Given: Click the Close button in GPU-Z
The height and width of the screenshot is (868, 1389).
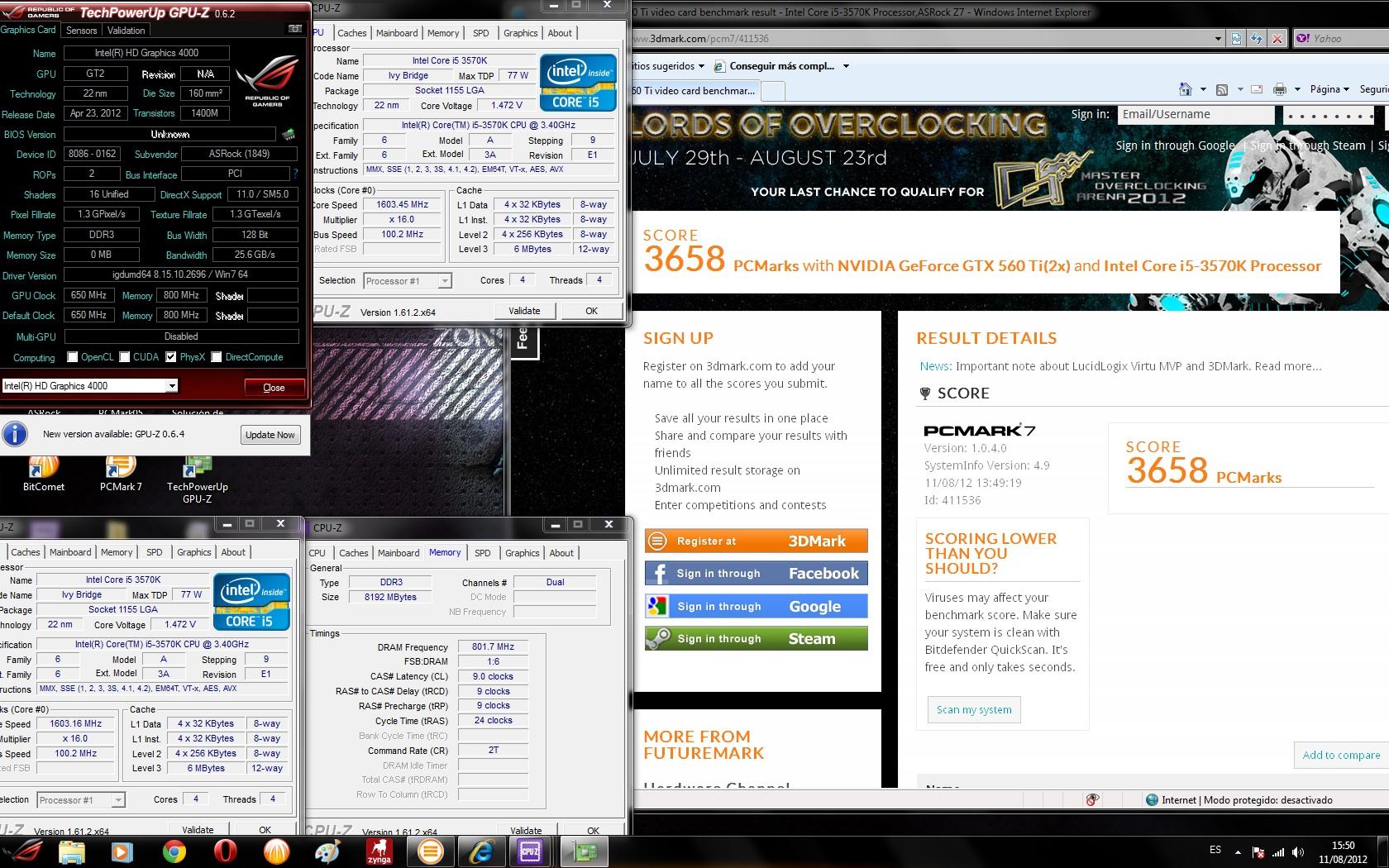Looking at the screenshot, I should (x=274, y=387).
